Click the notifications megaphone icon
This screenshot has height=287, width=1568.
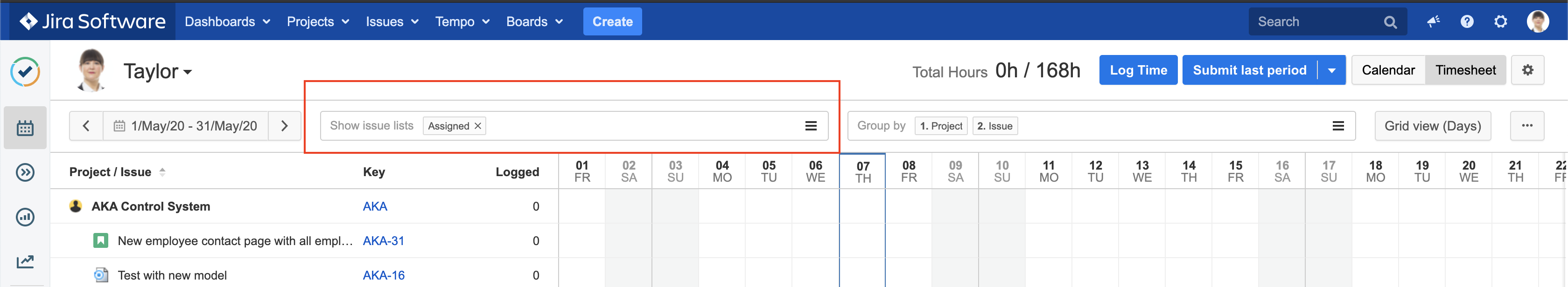(1433, 22)
